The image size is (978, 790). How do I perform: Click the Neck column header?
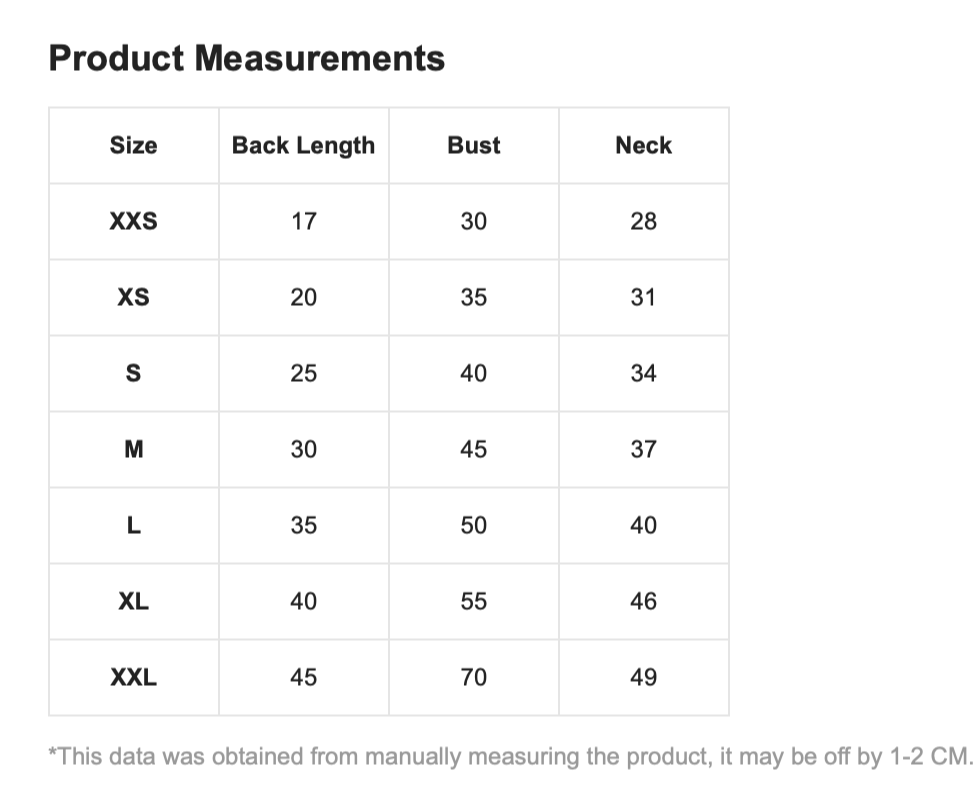(x=643, y=145)
